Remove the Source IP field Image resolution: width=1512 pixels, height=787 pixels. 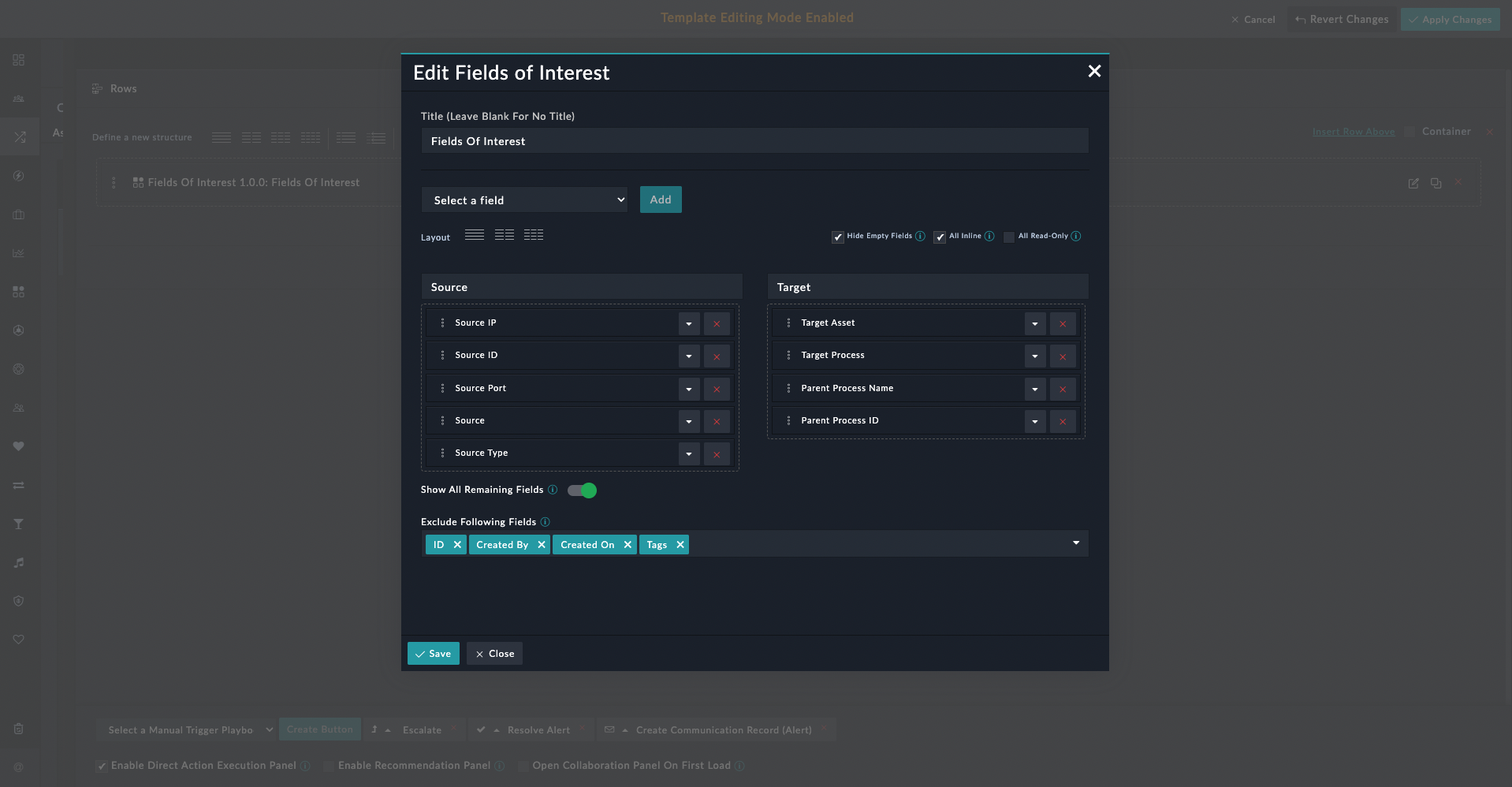716,323
